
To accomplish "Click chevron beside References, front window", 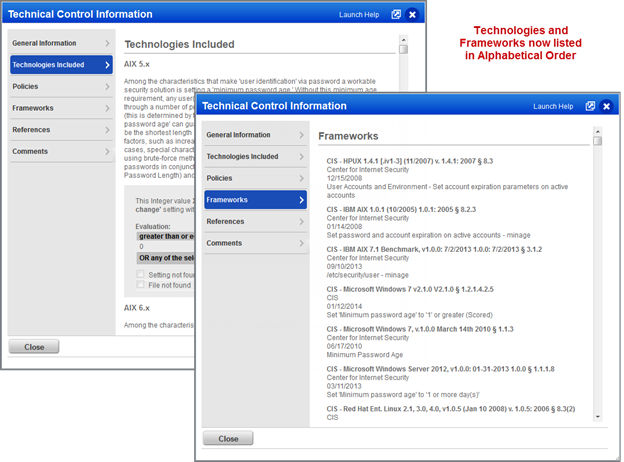I will pyautogui.click(x=302, y=221).
